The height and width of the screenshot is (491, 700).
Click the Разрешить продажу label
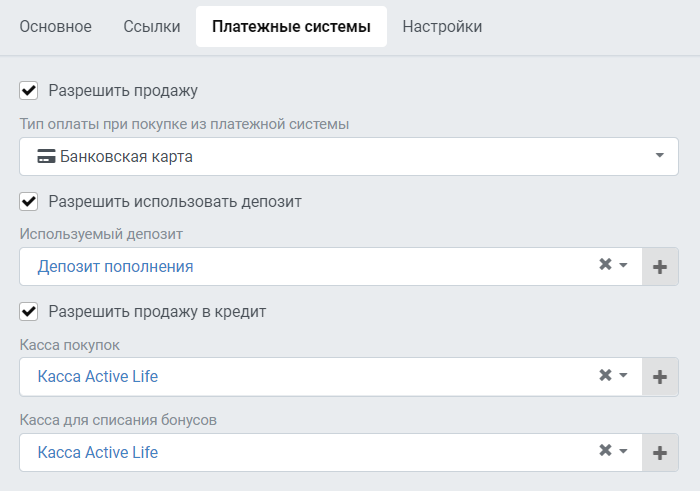click(123, 91)
